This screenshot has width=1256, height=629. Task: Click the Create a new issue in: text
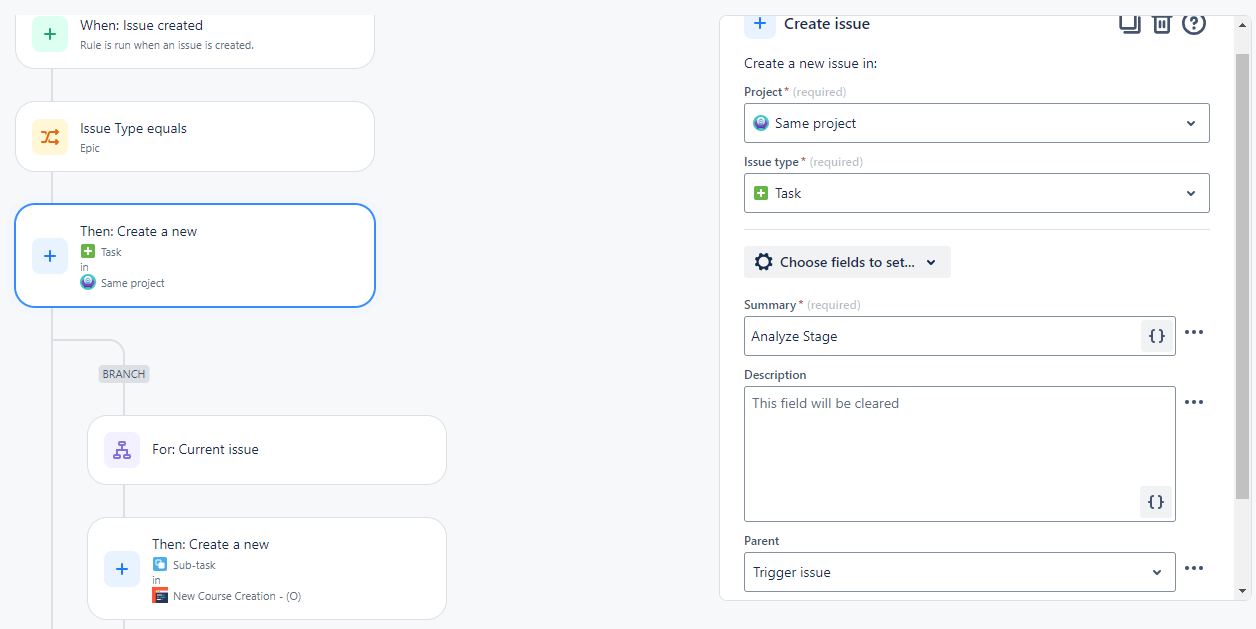810,63
